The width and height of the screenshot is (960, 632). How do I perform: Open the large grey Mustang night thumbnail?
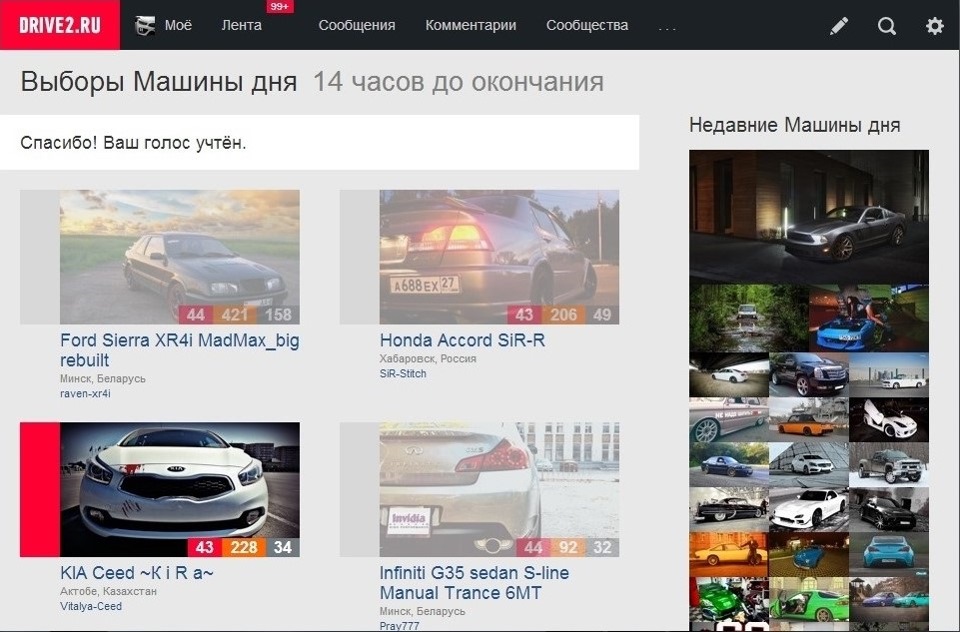pyautogui.click(x=809, y=217)
